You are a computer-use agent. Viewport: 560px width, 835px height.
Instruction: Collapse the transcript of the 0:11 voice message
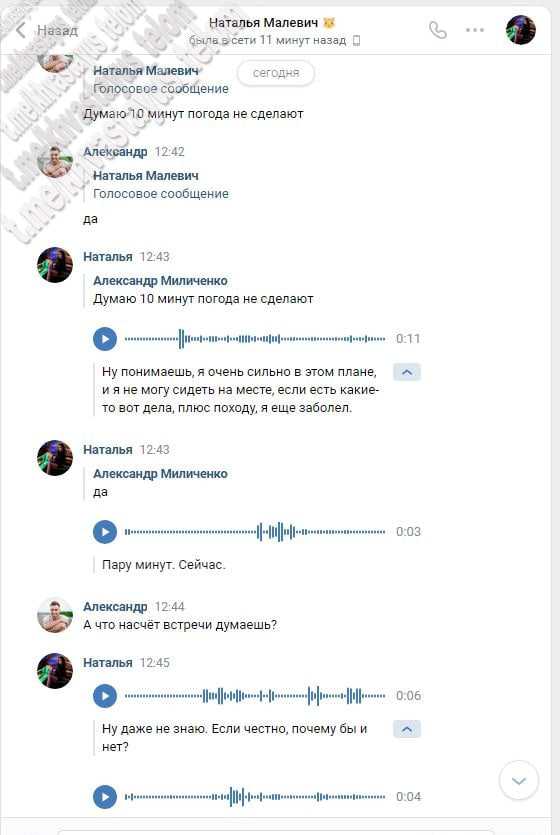pos(407,372)
